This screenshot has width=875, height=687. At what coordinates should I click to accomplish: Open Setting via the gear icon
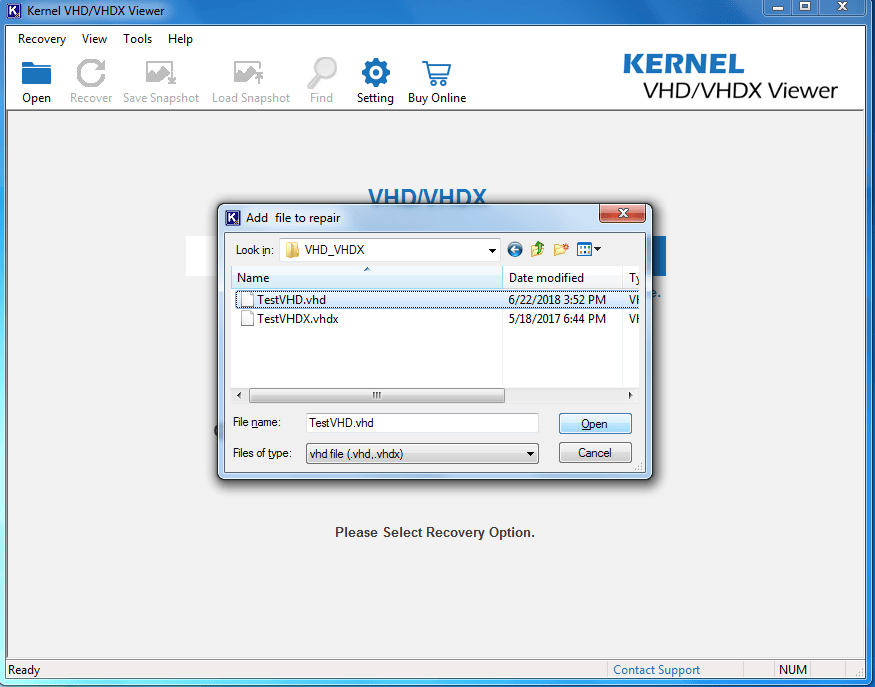(376, 73)
